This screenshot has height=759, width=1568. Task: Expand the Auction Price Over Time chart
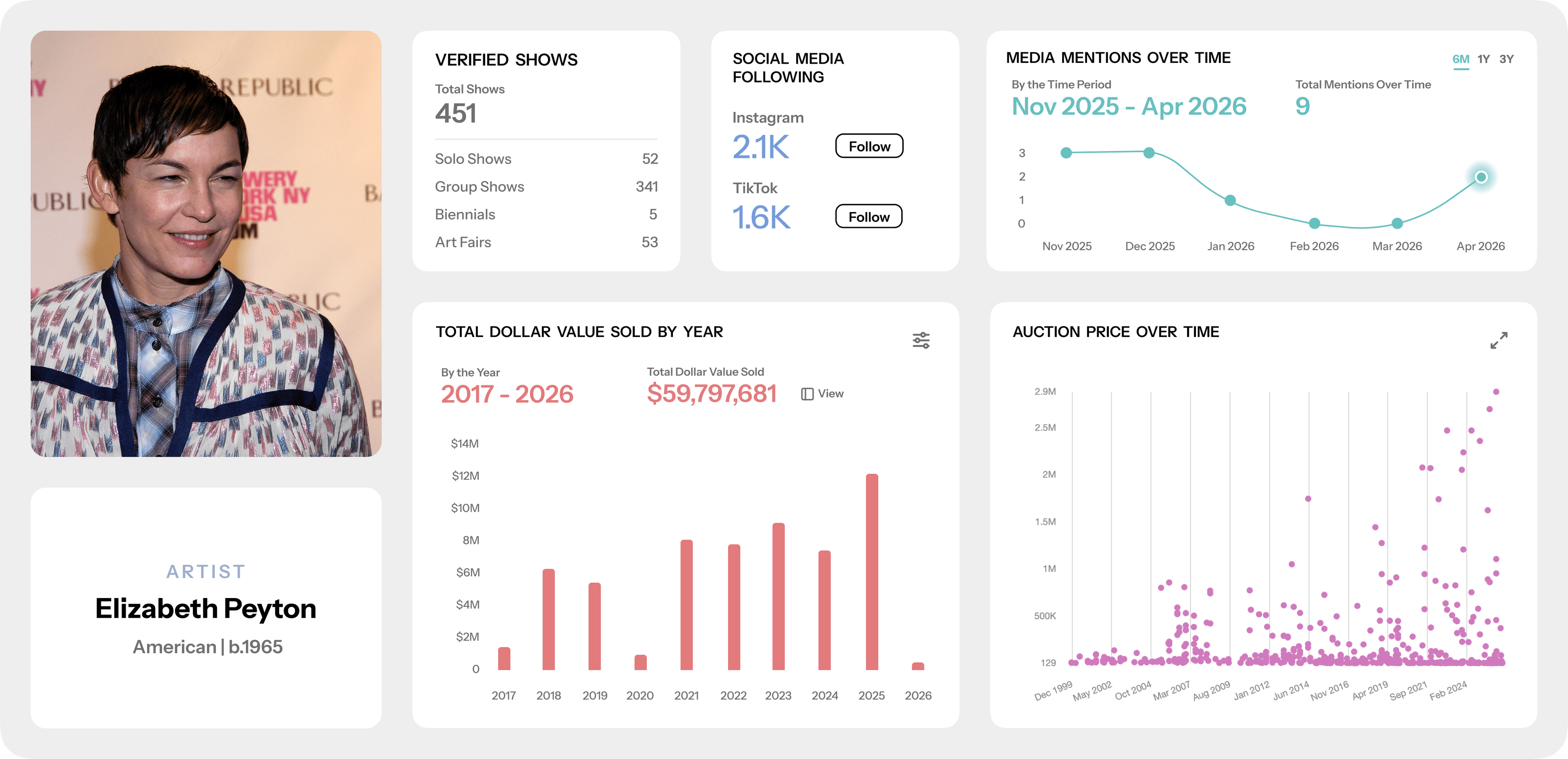point(1499,340)
